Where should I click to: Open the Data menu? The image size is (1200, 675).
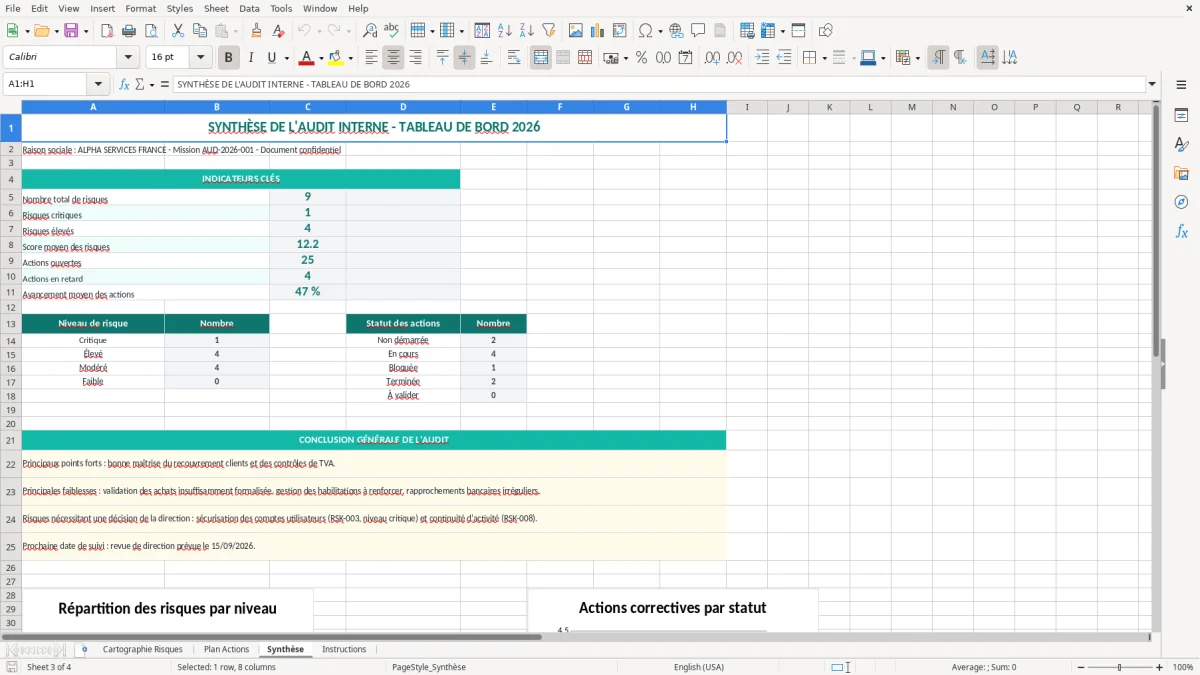[x=249, y=8]
